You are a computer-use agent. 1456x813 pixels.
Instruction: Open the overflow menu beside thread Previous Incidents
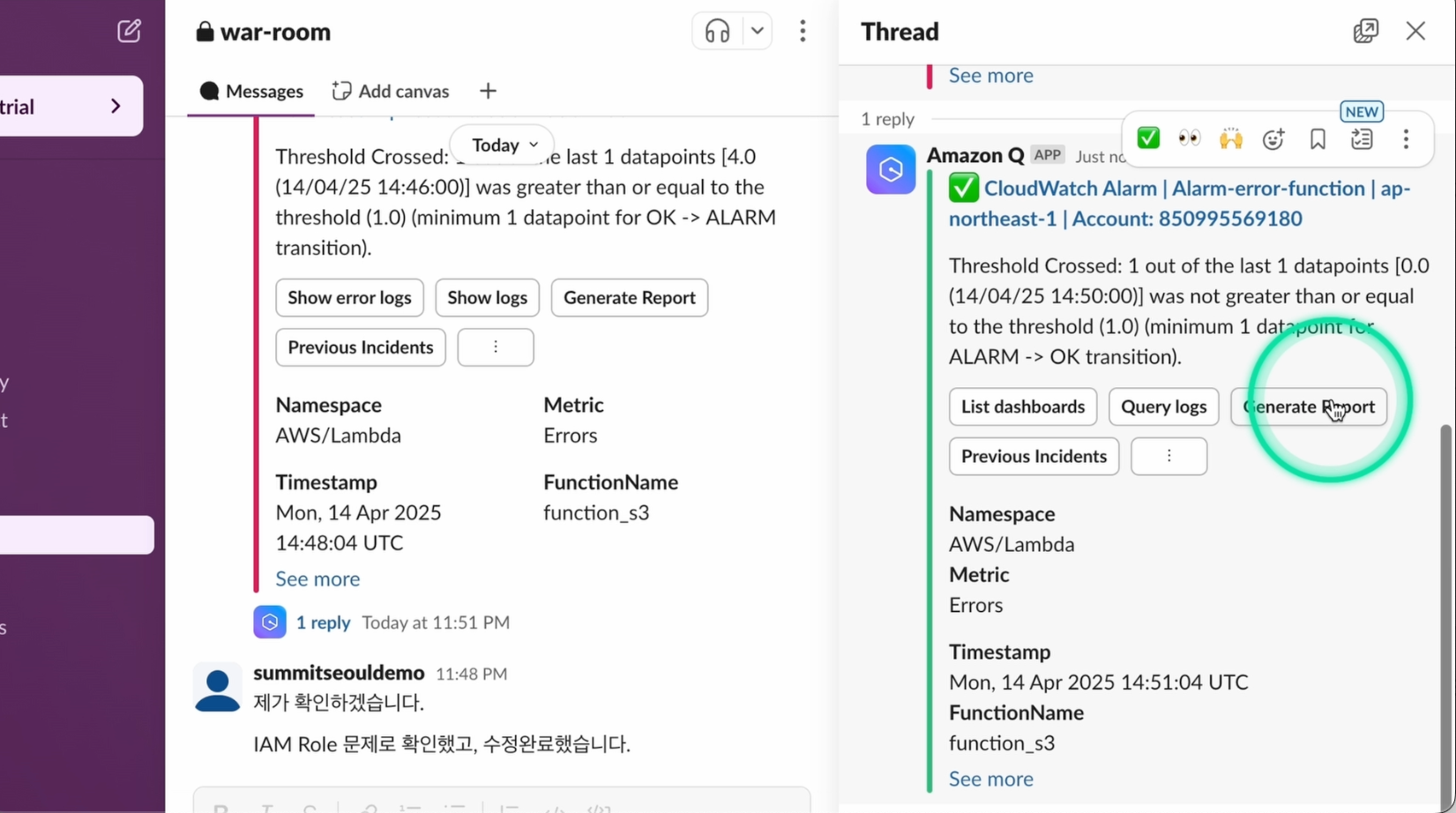[x=1169, y=457]
